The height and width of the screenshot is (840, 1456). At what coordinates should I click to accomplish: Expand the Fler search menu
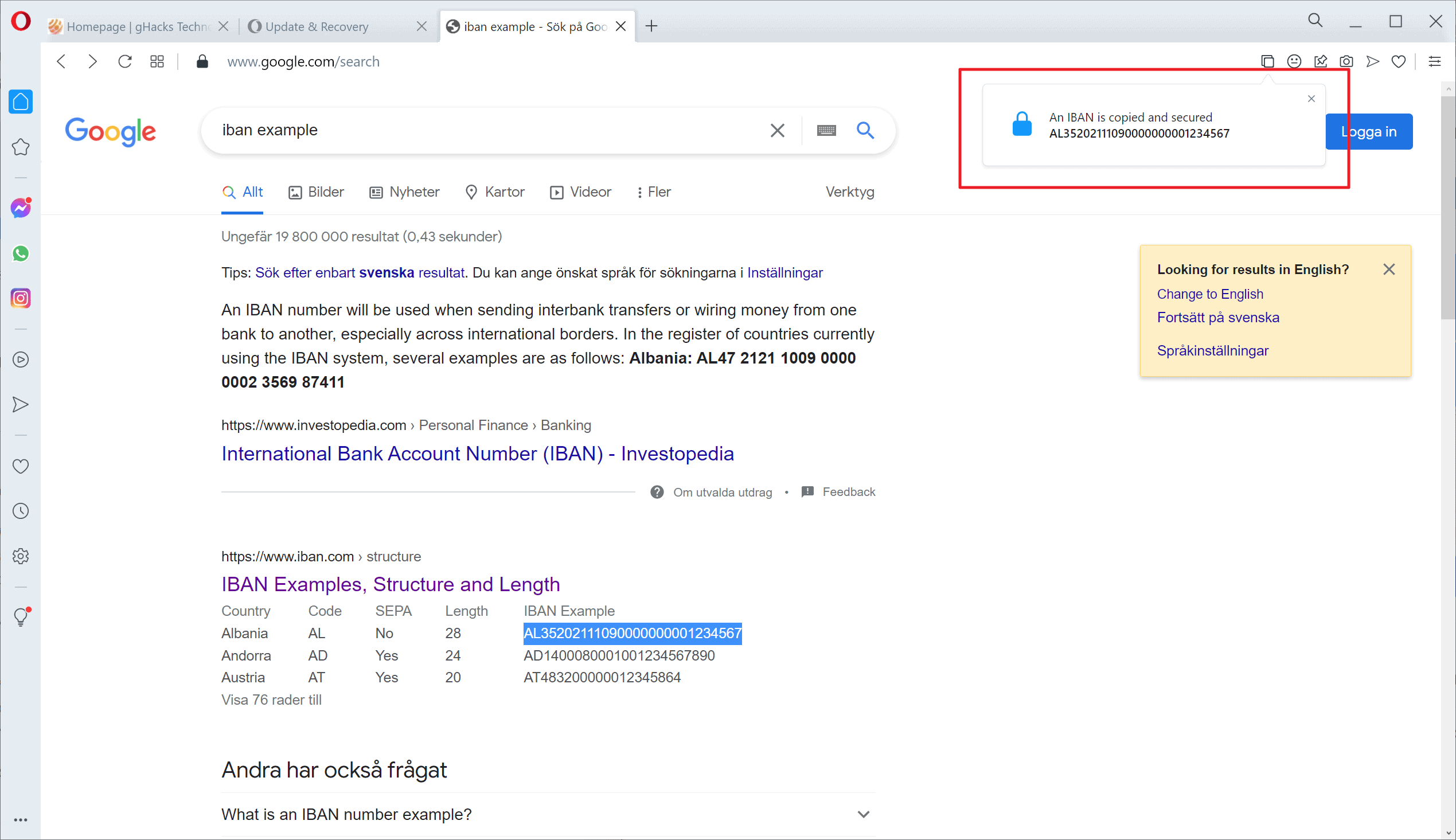[654, 192]
